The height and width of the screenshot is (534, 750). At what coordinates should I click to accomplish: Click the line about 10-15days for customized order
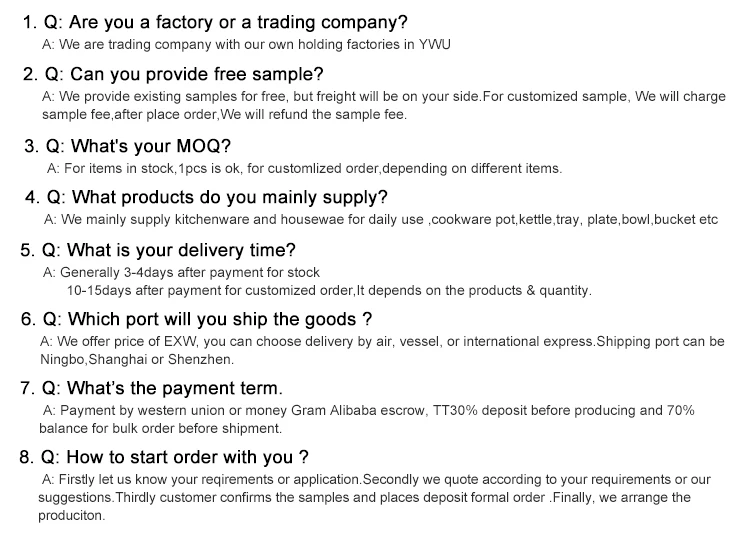click(329, 290)
